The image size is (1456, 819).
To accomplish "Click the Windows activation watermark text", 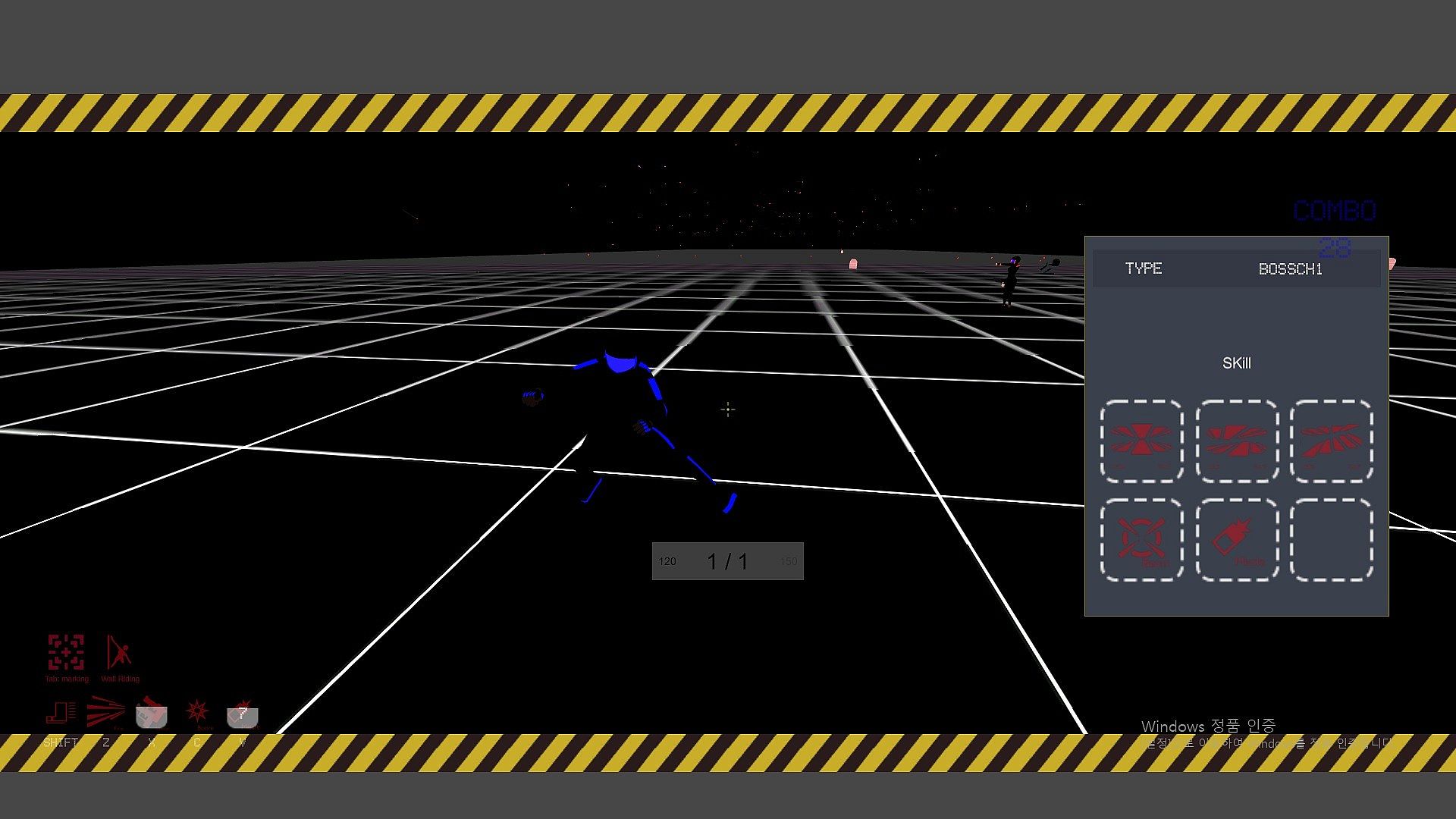I will [x=1208, y=726].
